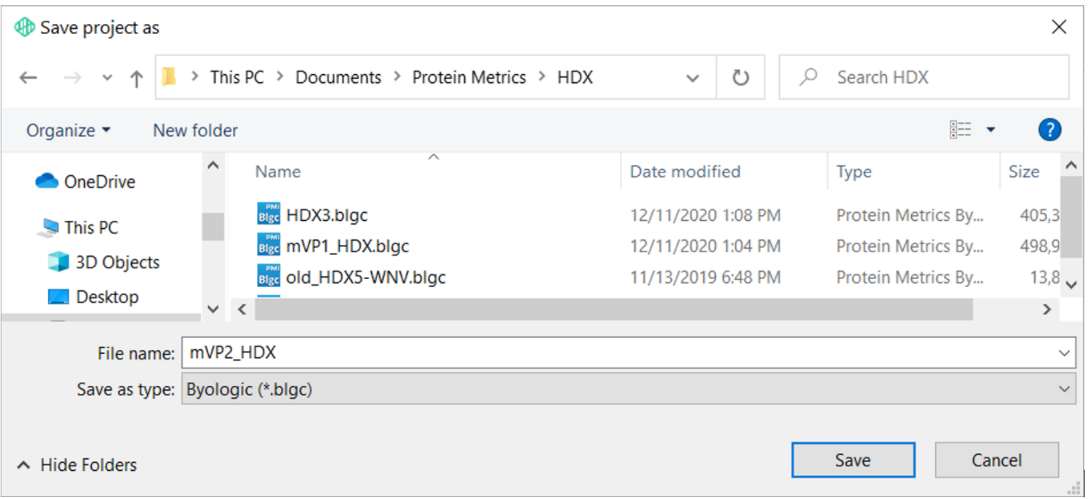Viewport: 1091px width, 499px height.
Task: Open the Help button
Action: tap(1049, 129)
